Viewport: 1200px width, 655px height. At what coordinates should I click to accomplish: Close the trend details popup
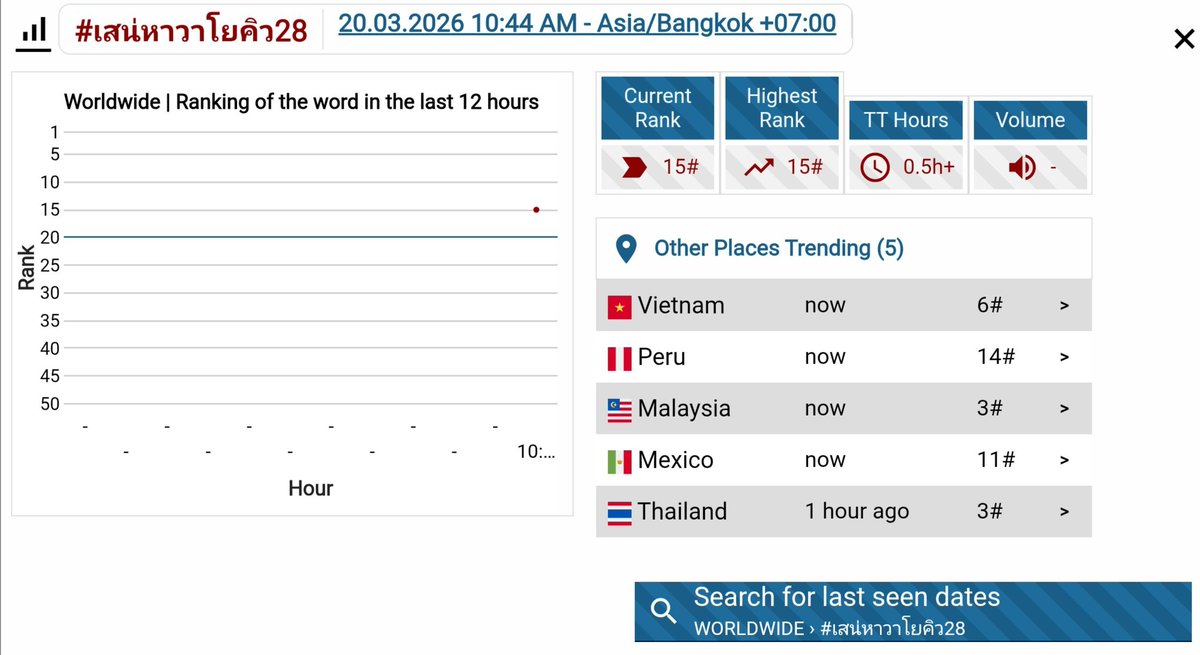coord(1183,39)
